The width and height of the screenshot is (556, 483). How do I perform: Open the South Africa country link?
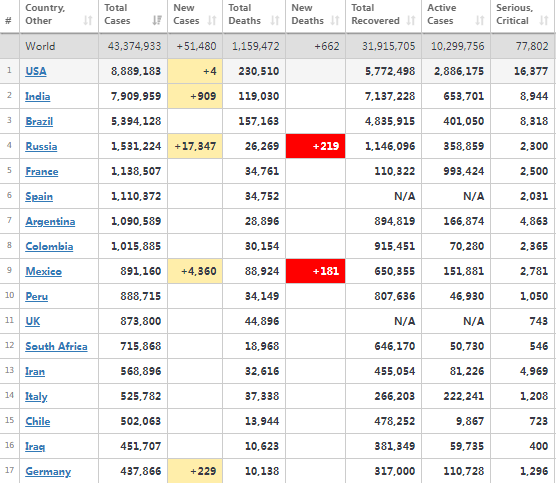tap(56, 346)
